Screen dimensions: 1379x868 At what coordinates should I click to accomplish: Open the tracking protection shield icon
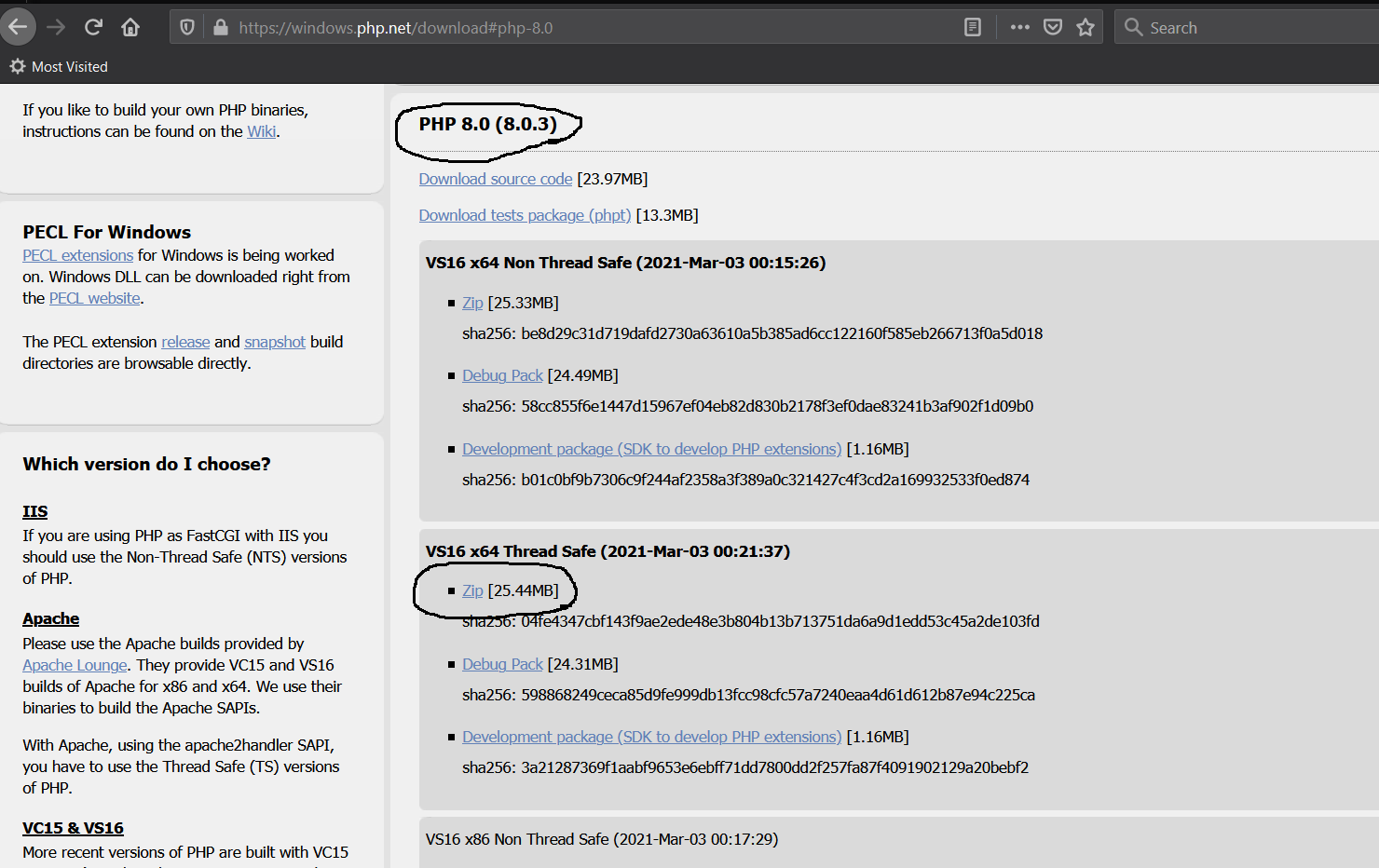coord(187,28)
